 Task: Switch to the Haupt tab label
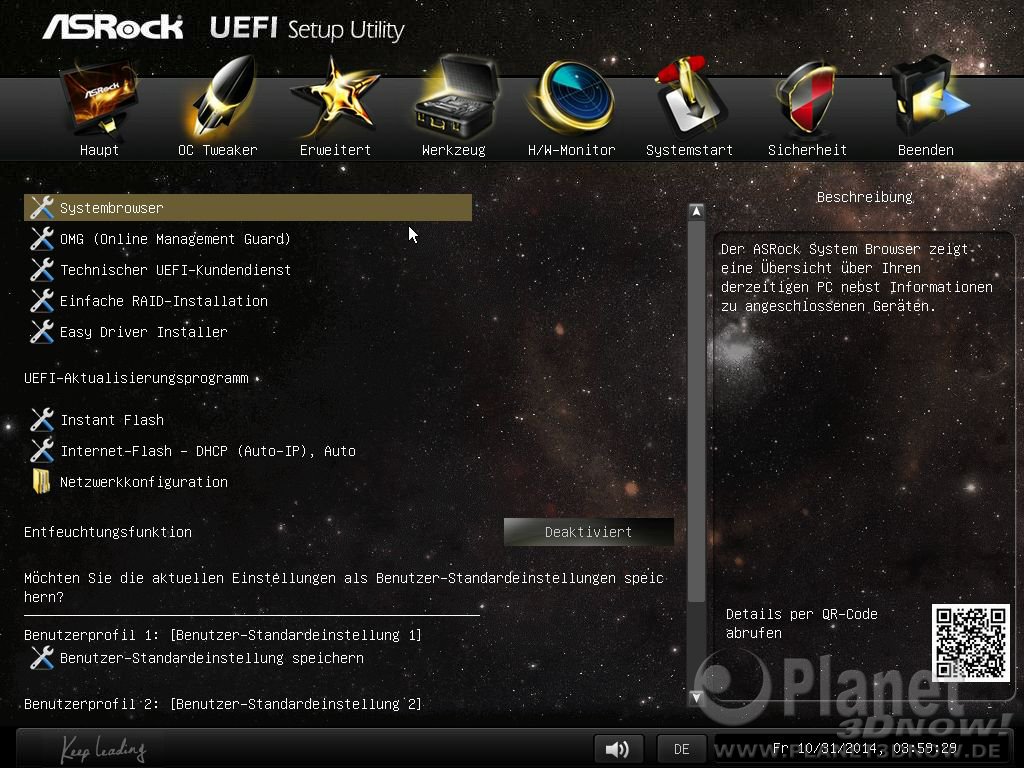[99, 150]
